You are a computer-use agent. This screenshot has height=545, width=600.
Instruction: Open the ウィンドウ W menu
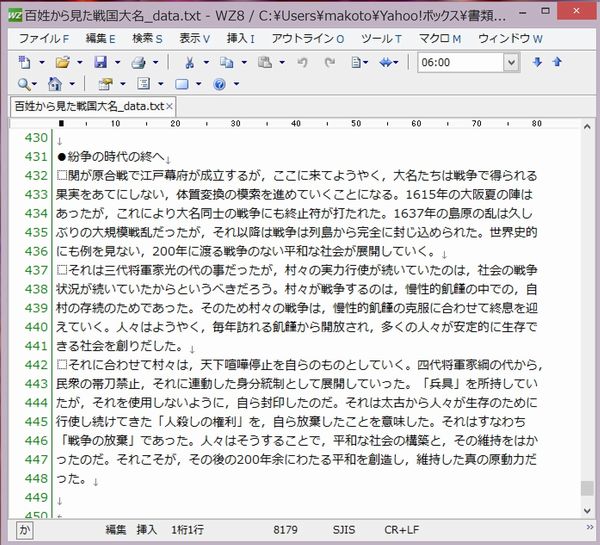pyautogui.click(x=510, y=39)
